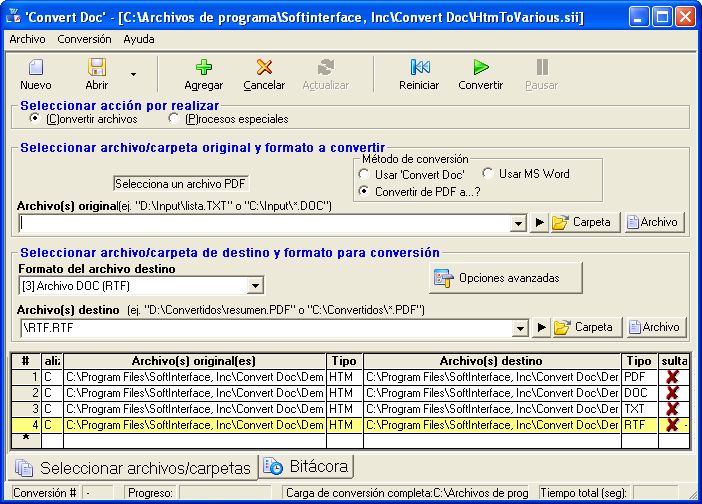Click the red X result icon in row 1
The image size is (702, 504).
672,377
